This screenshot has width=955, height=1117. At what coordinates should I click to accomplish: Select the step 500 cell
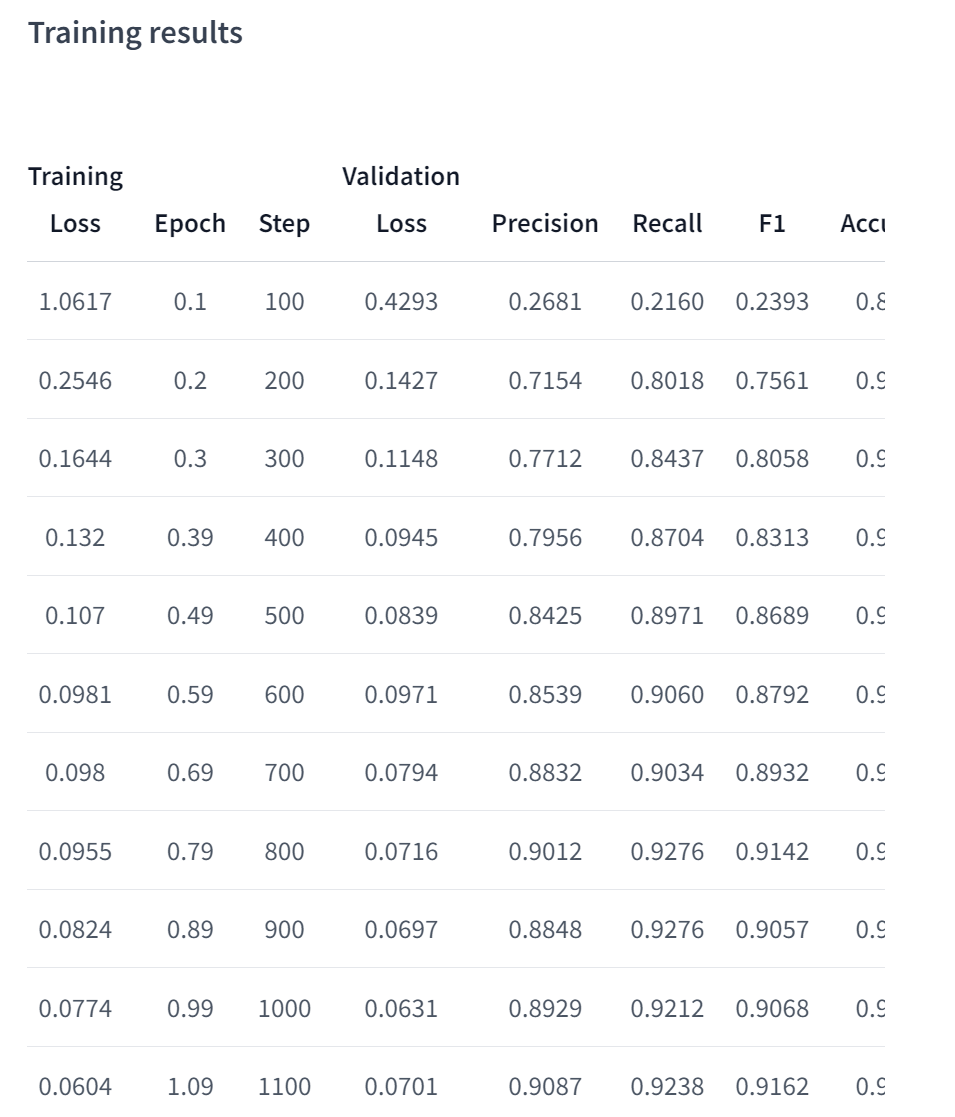[x=284, y=616]
